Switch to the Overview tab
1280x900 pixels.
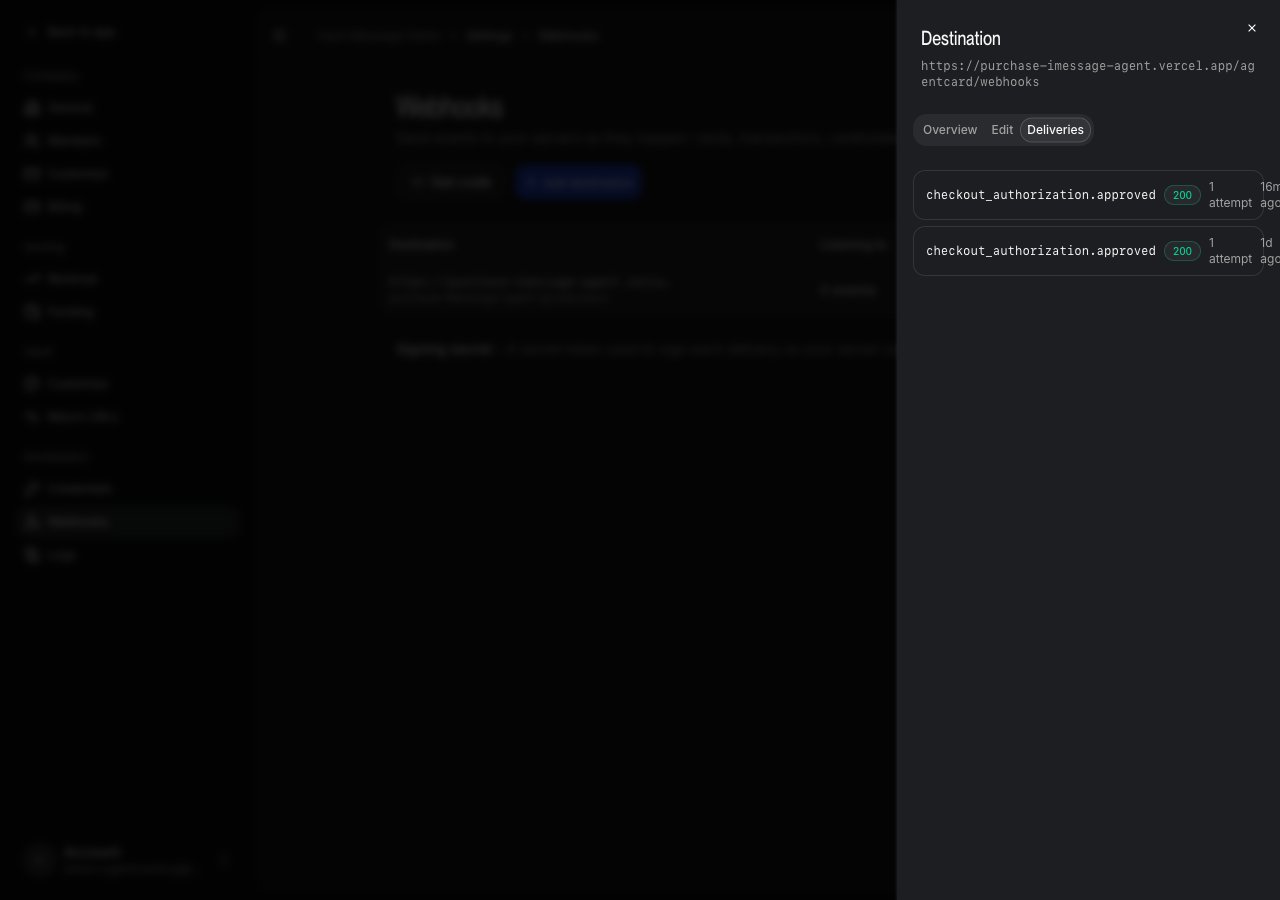pyautogui.click(x=950, y=130)
